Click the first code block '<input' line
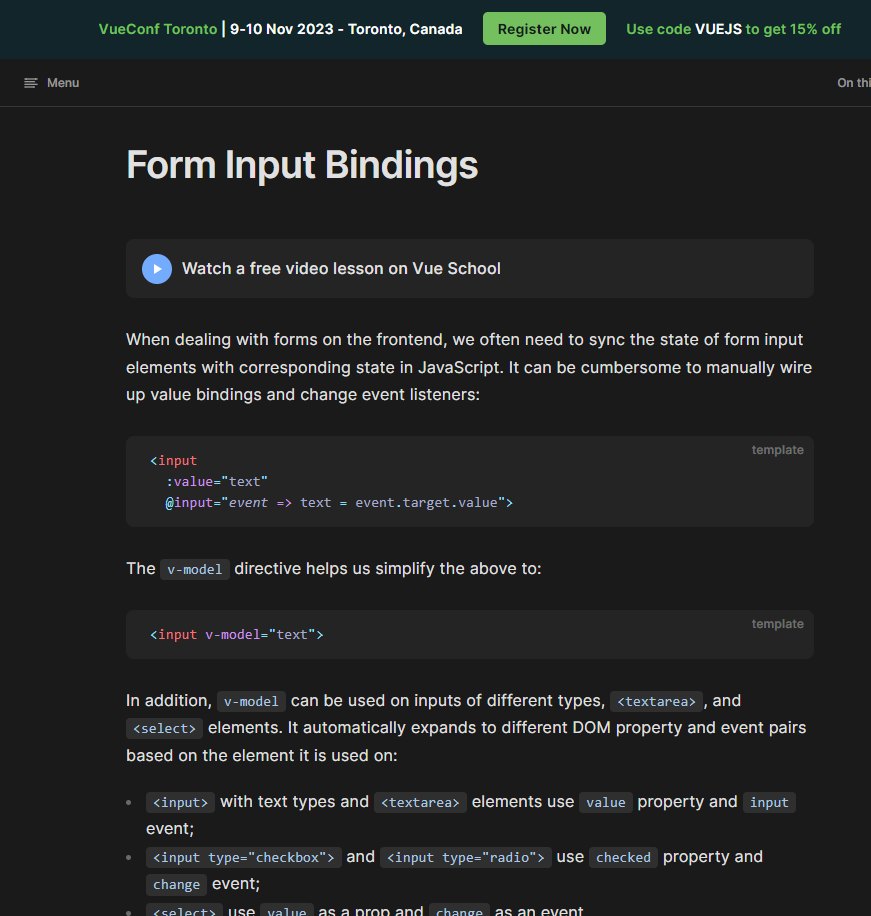The height and width of the screenshot is (916, 871). 173,460
